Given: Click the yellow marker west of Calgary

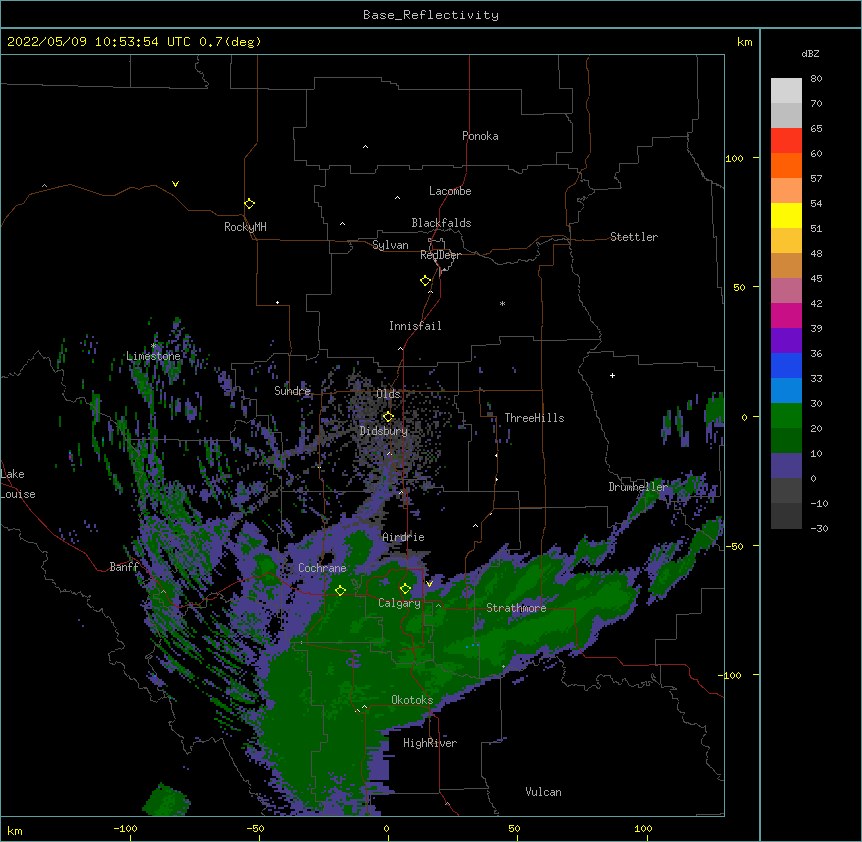Looking at the screenshot, I should 340,590.
